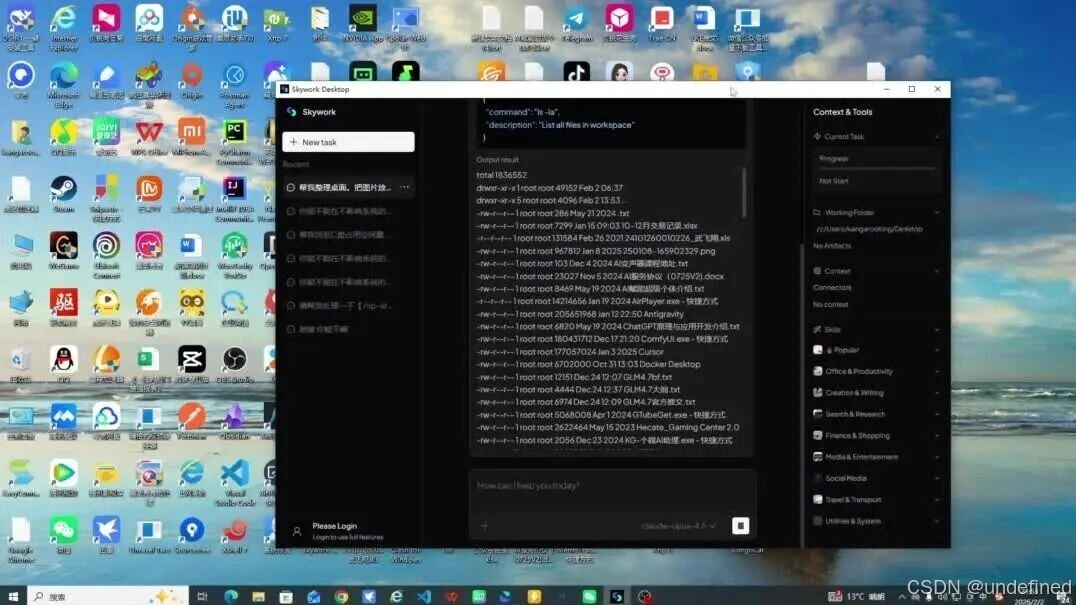Click the New task button
The image size is (1076, 605).
(348, 142)
